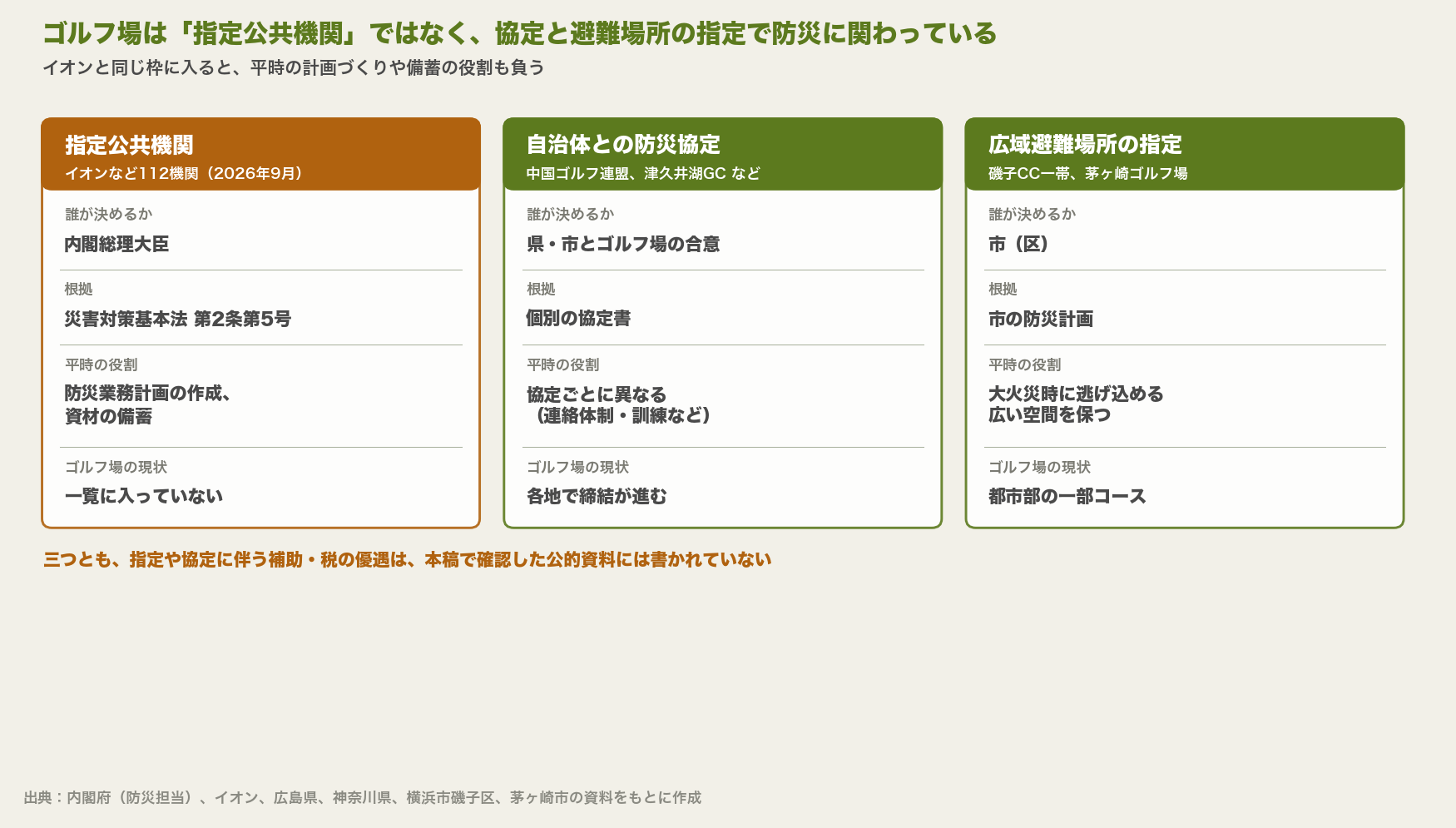Click the value '県・市とゴルフ場の合意'

pos(623,244)
